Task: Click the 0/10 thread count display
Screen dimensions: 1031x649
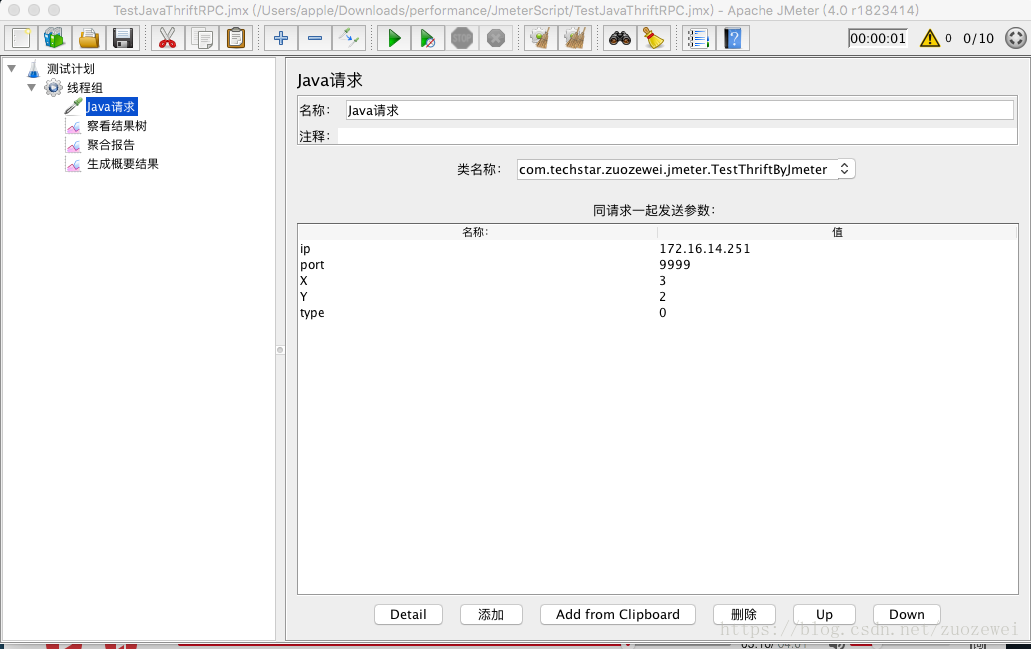Action: point(978,38)
